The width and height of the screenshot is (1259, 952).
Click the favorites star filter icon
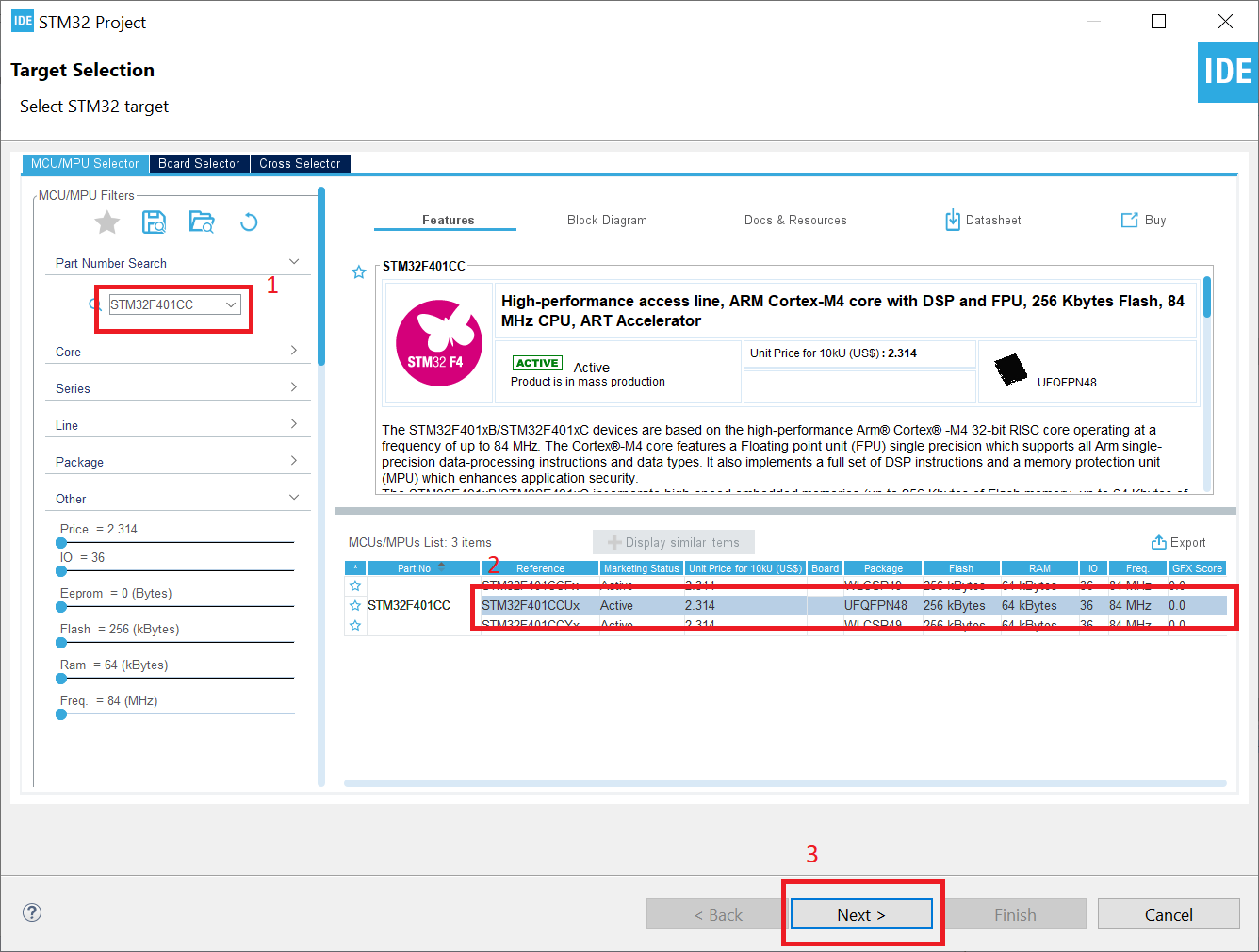tap(107, 222)
